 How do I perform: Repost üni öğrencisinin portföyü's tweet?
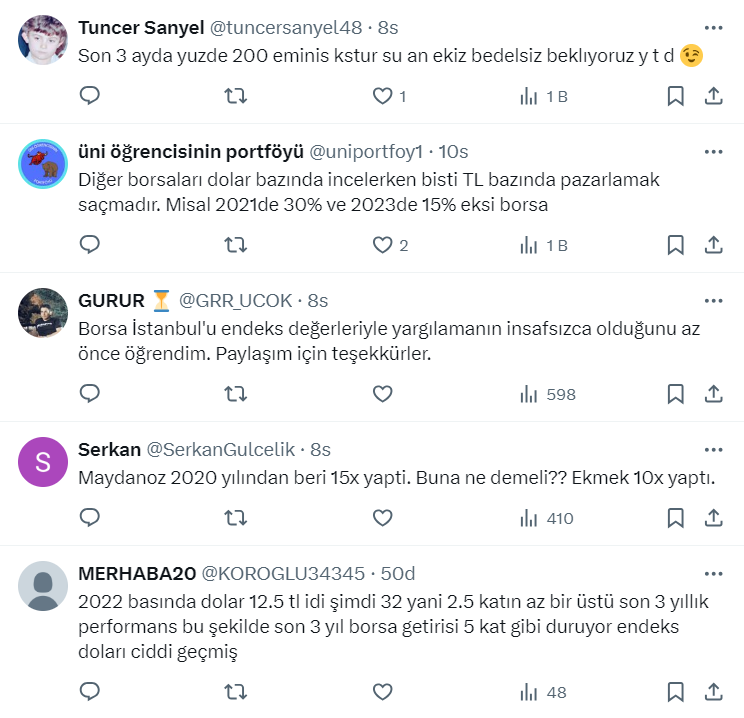pos(235,245)
